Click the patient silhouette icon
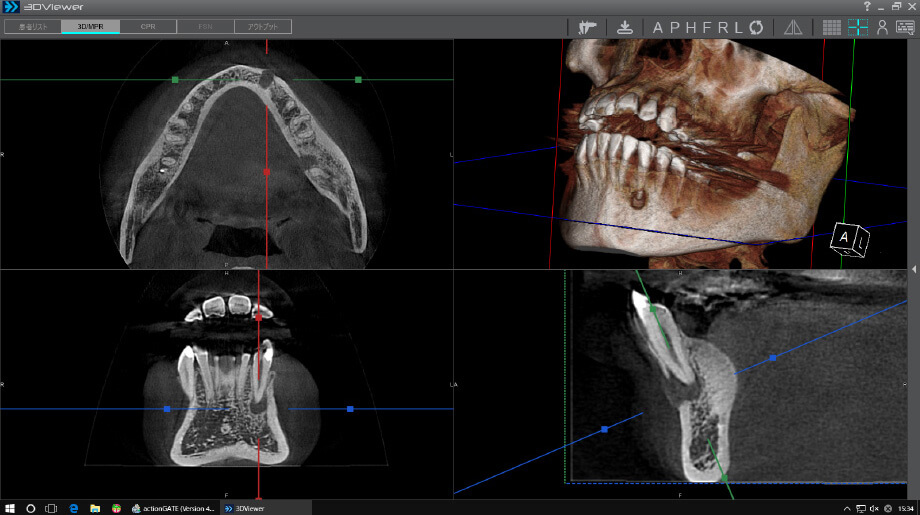920x515 pixels. click(x=882, y=27)
